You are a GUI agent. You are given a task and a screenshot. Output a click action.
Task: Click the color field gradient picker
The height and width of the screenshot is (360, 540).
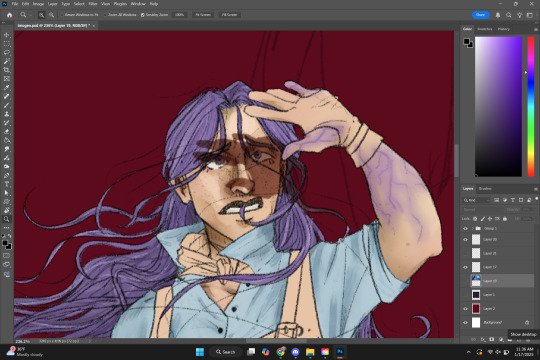(498, 106)
